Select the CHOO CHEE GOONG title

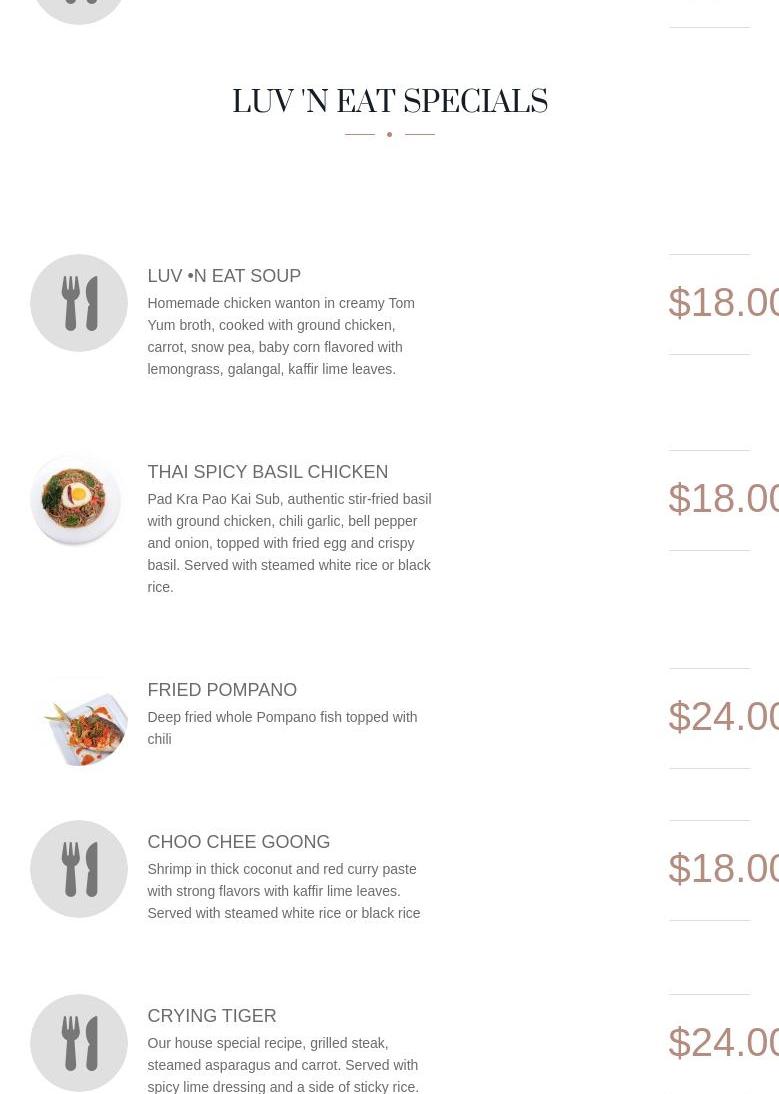click(x=239, y=841)
